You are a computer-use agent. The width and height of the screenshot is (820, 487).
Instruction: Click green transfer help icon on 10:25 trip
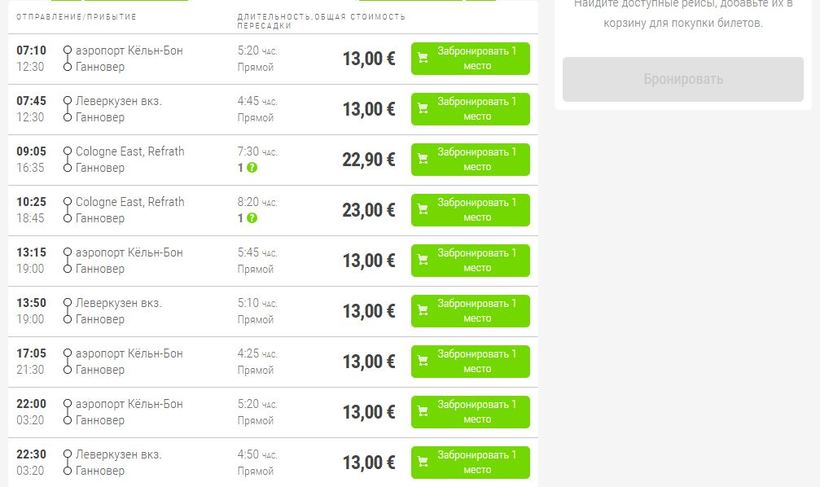tap(252, 218)
